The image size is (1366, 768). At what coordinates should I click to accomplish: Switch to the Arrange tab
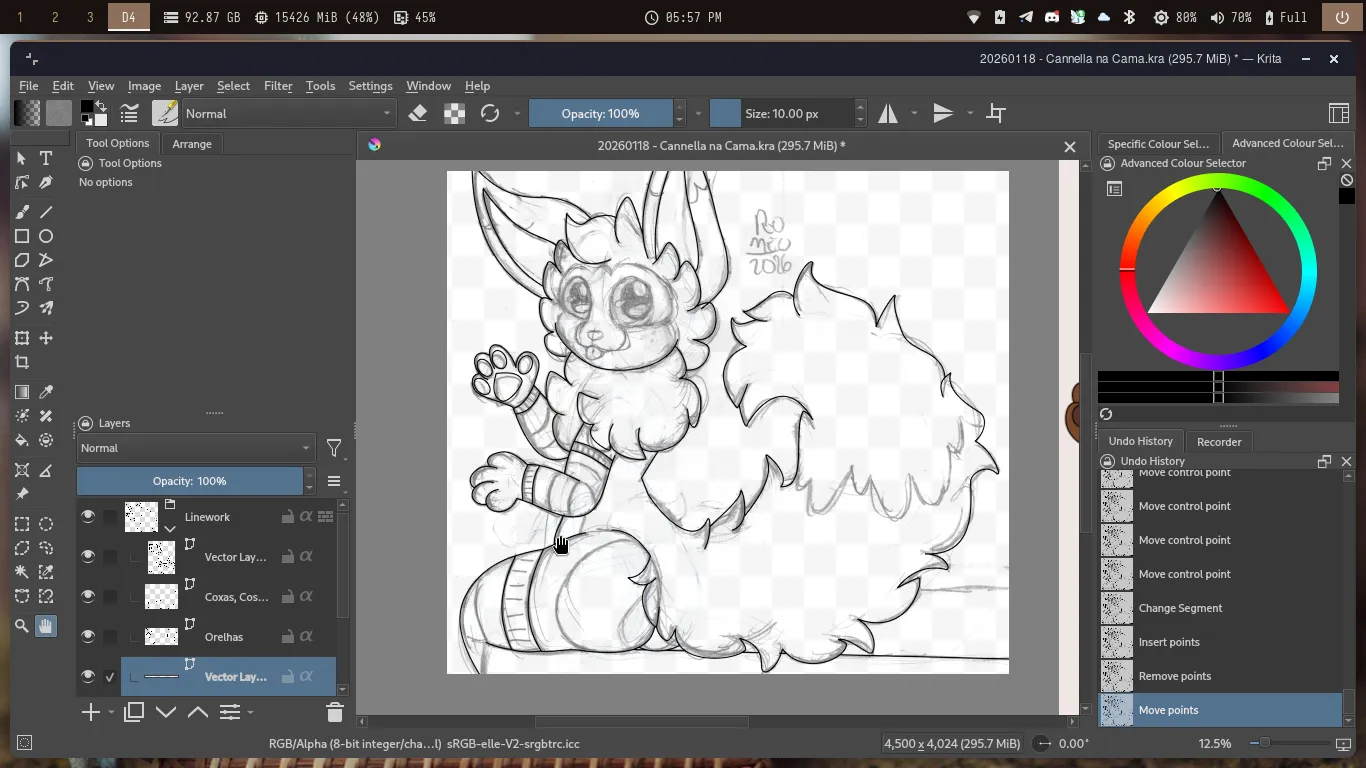[192, 144]
